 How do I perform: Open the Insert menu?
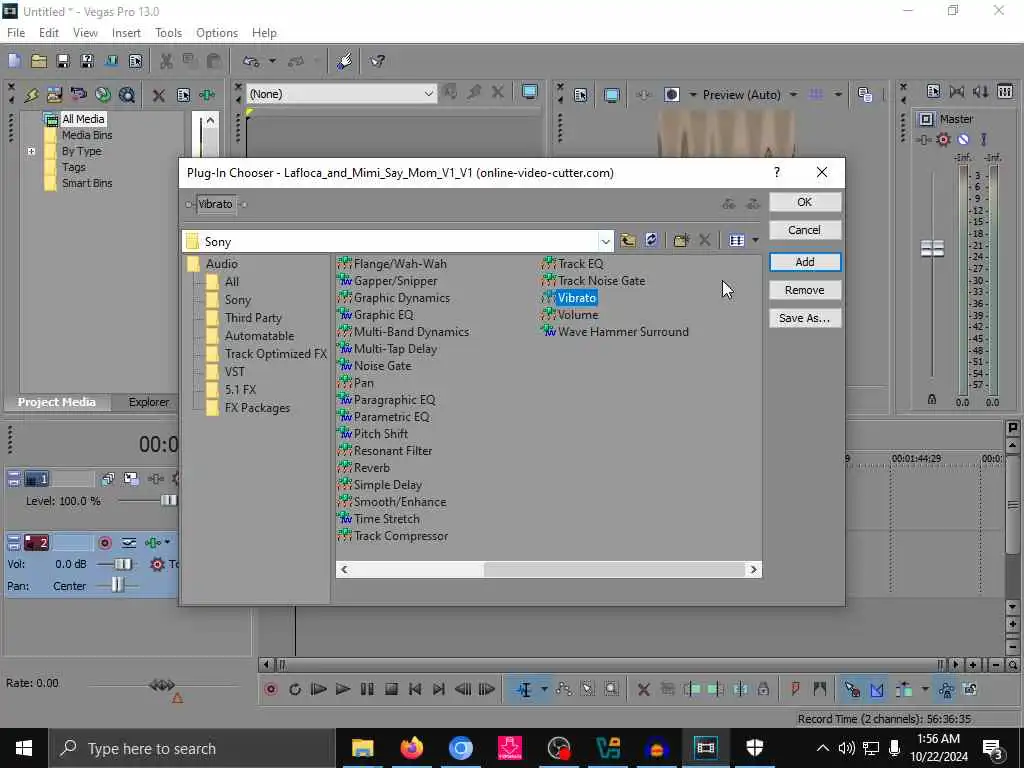(x=126, y=33)
